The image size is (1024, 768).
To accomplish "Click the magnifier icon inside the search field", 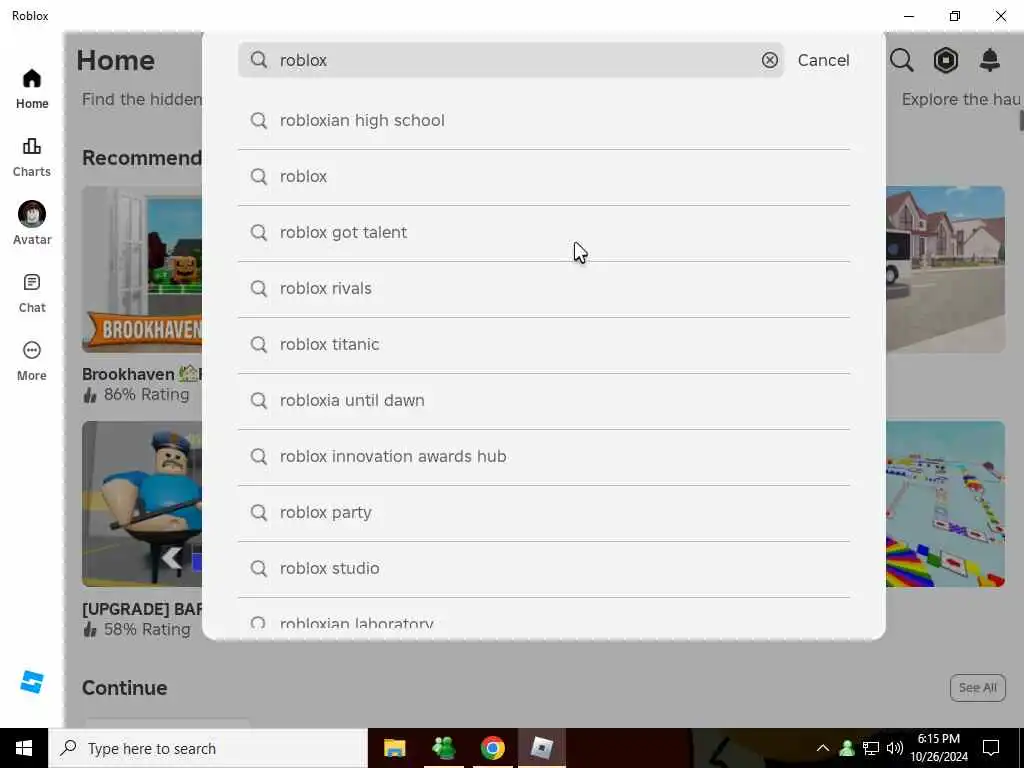I will coord(259,60).
